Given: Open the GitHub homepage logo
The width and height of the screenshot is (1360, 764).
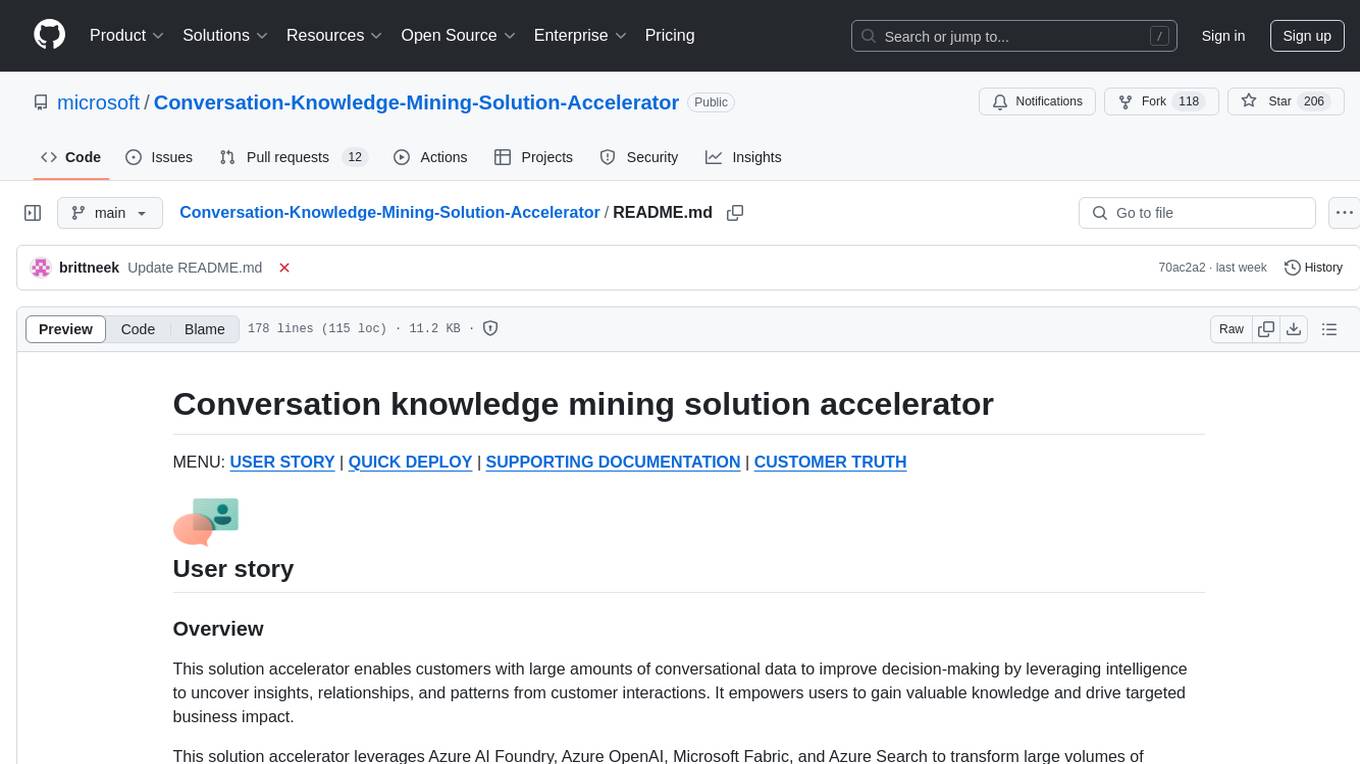Looking at the screenshot, I should coord(49,35).
